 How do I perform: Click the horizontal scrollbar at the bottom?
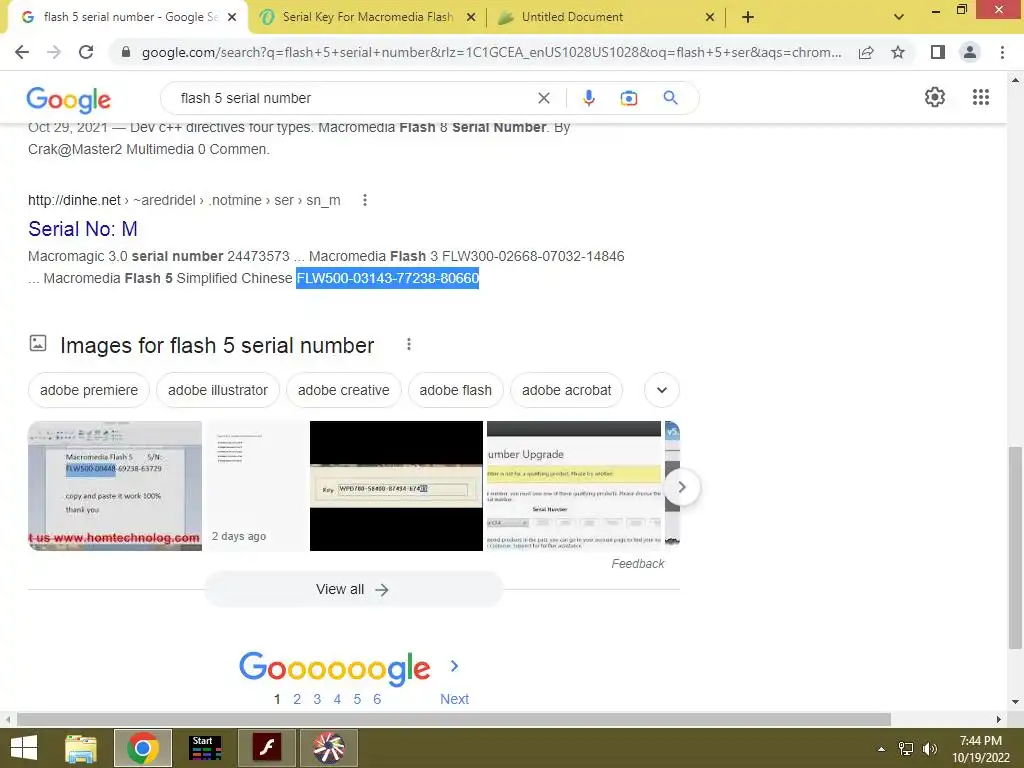point(454,719)
